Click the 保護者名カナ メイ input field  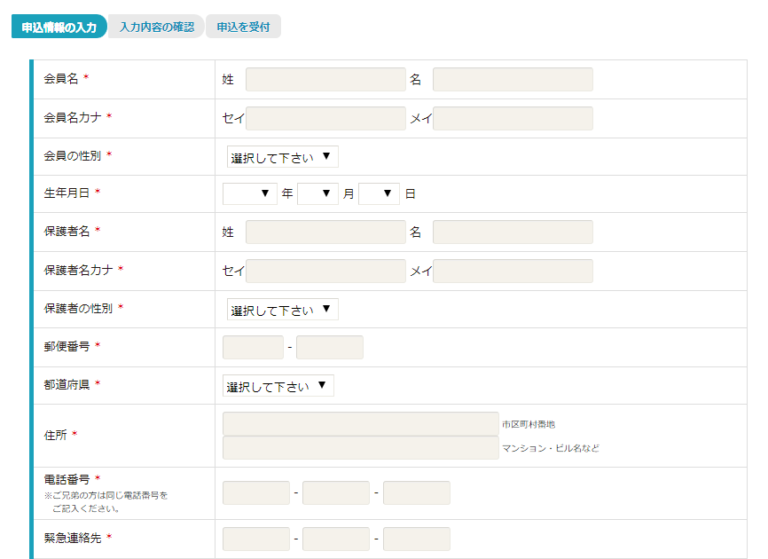(x=512, y=271)
